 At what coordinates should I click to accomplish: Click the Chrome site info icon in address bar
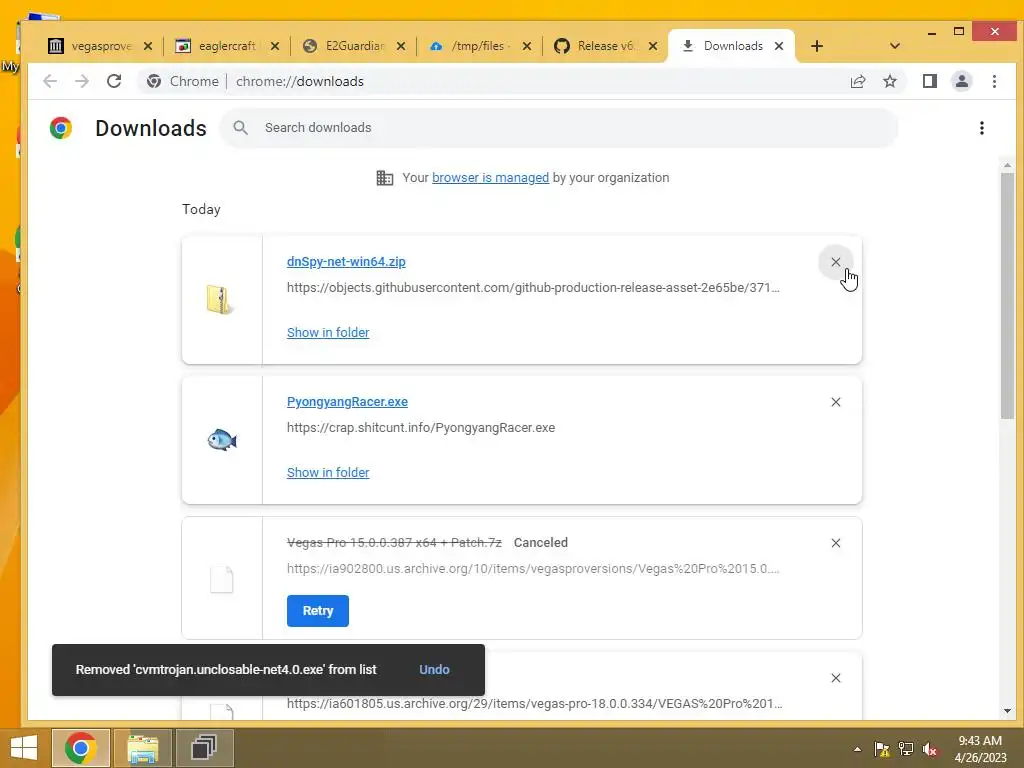(154, 81)
